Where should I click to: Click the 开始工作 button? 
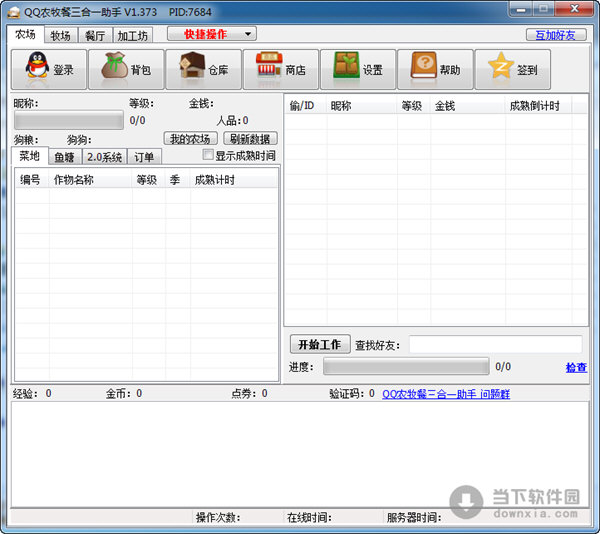coord(320,344)
